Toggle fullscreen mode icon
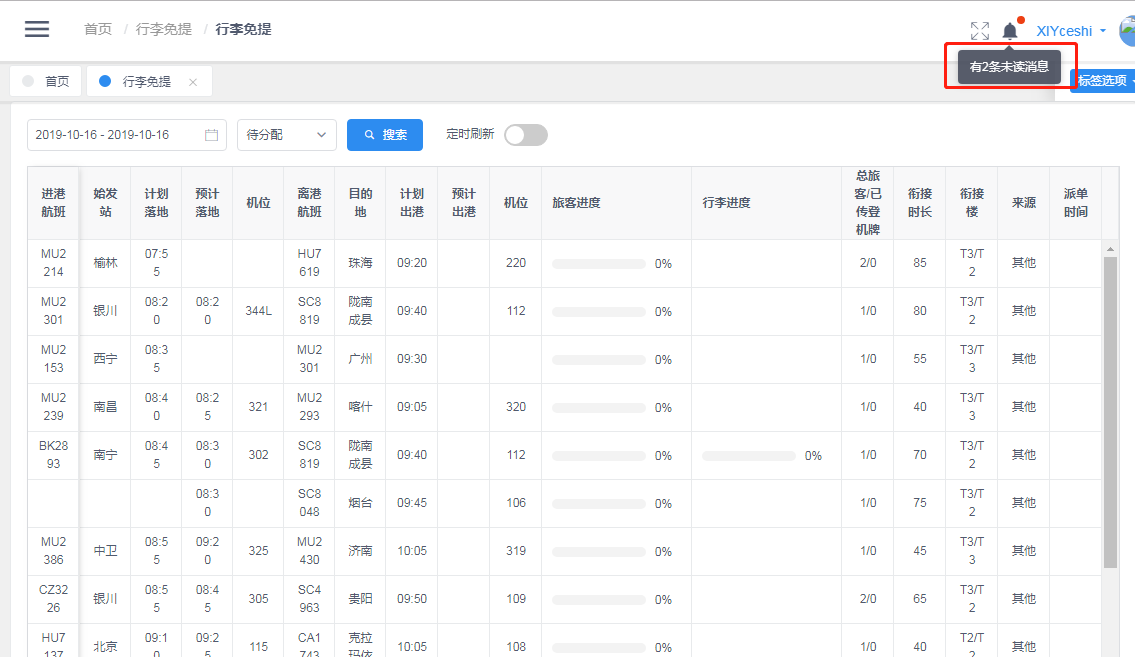Screen dimensions: 1135x657 (x=979, y=30)
